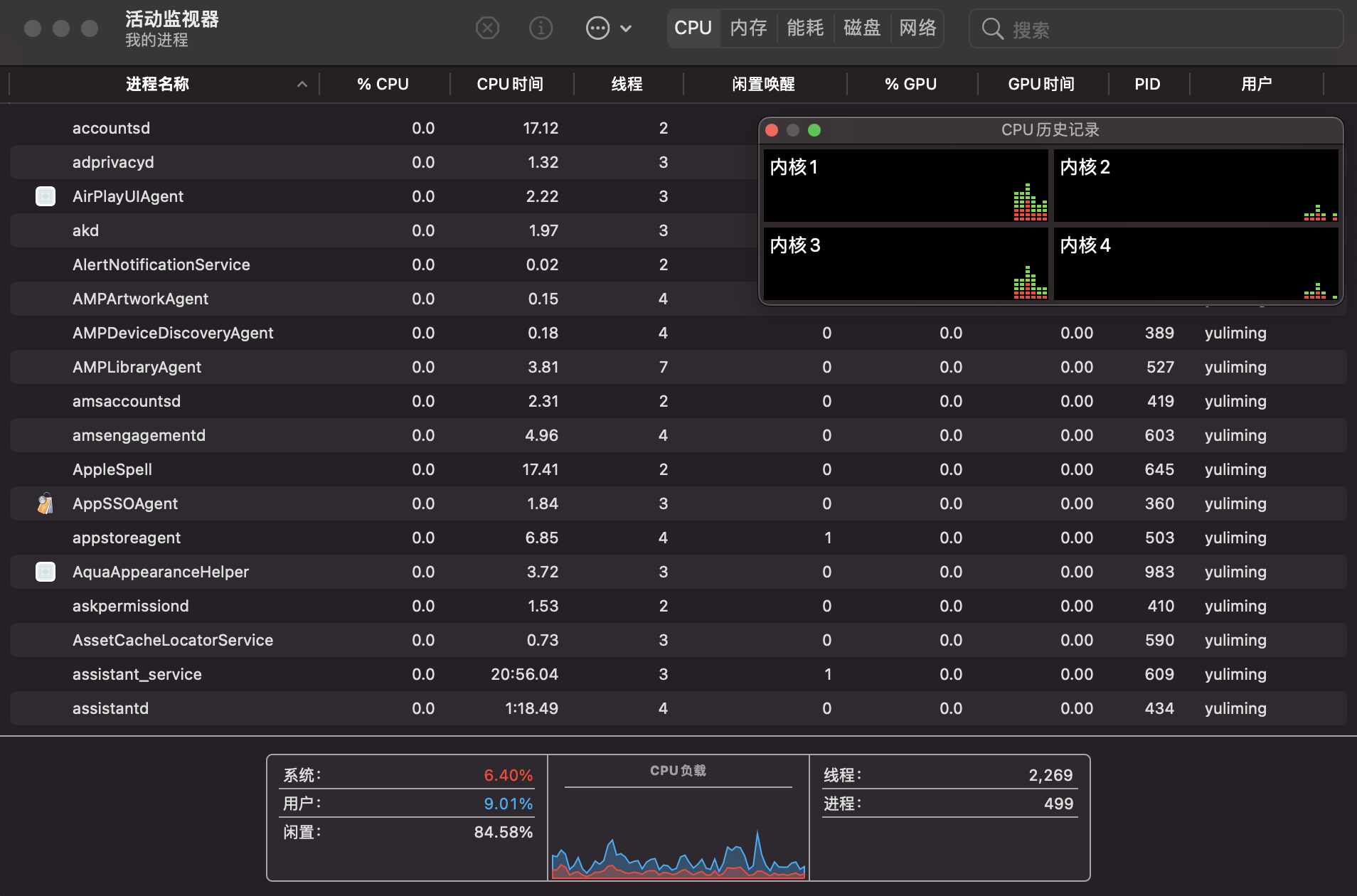This screenshot has height=896, width=1357.
Task: Sort by GPU时间 column header
Action: click(x=1041, y=84)
